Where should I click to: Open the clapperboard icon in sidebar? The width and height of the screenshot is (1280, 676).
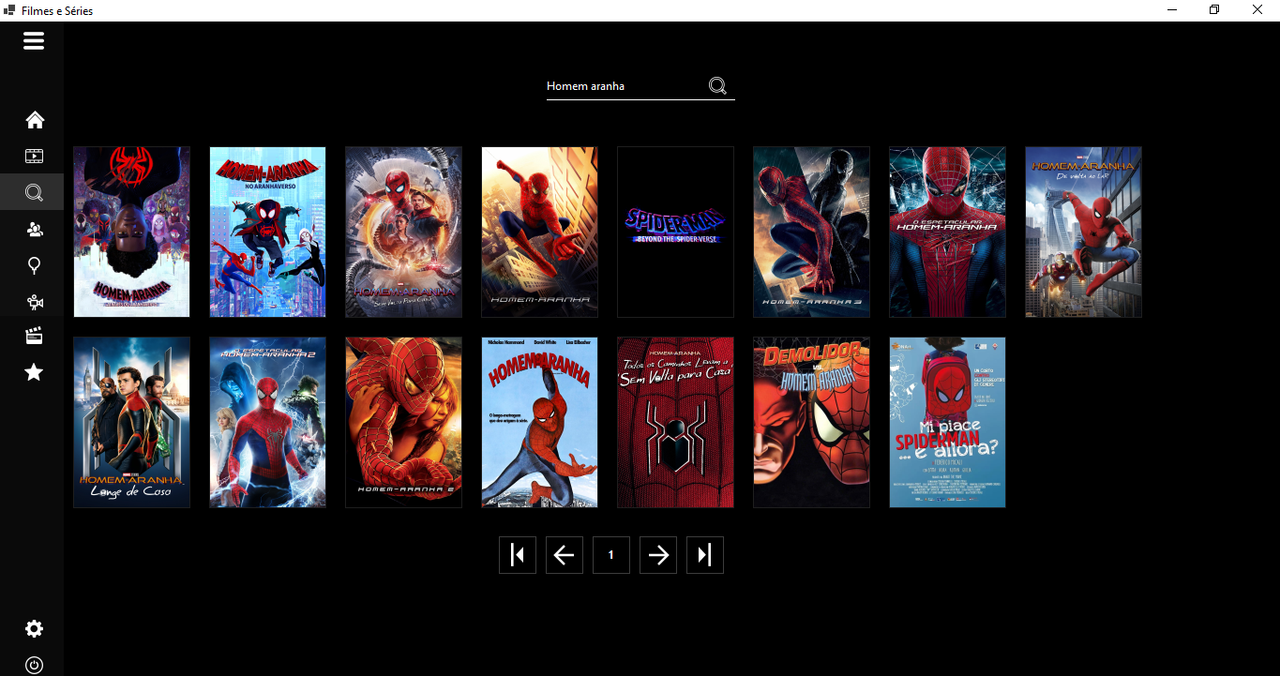click(x=34, y=336)
